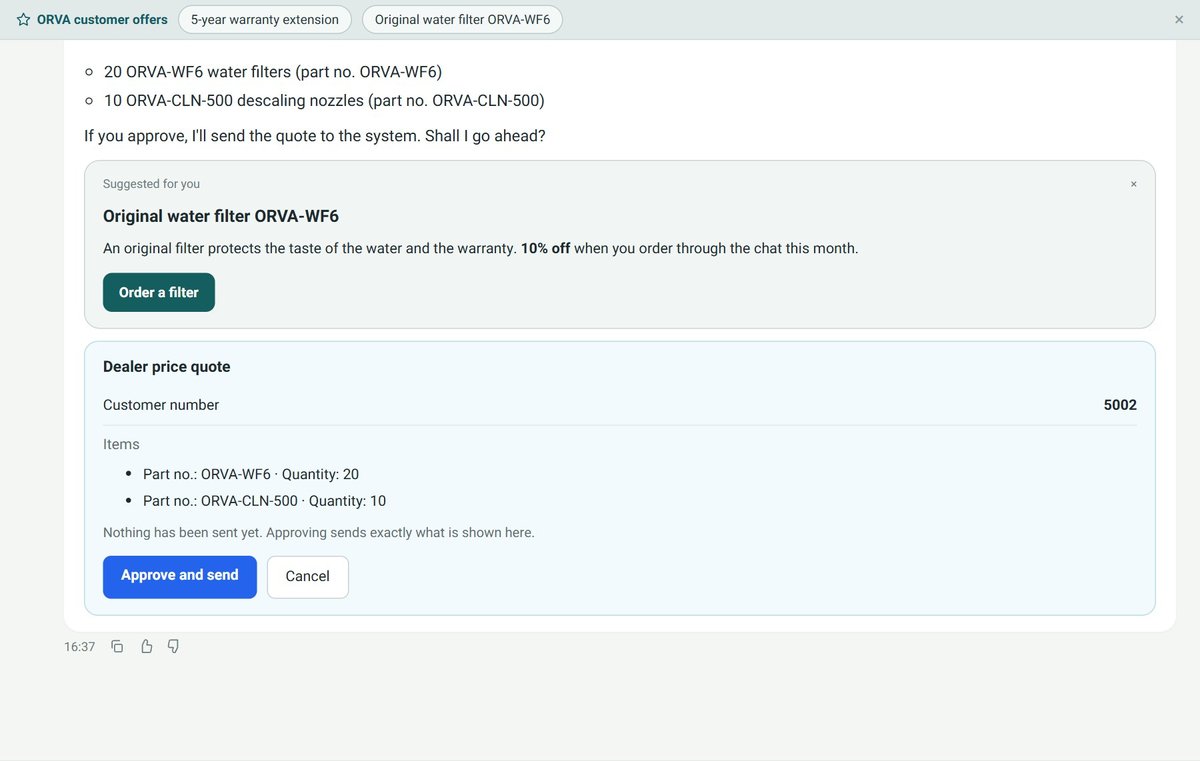
Task: Click the 10 ORVA-CLN-500 descaling nozzles bullet
Action: [x=324, y=100]
